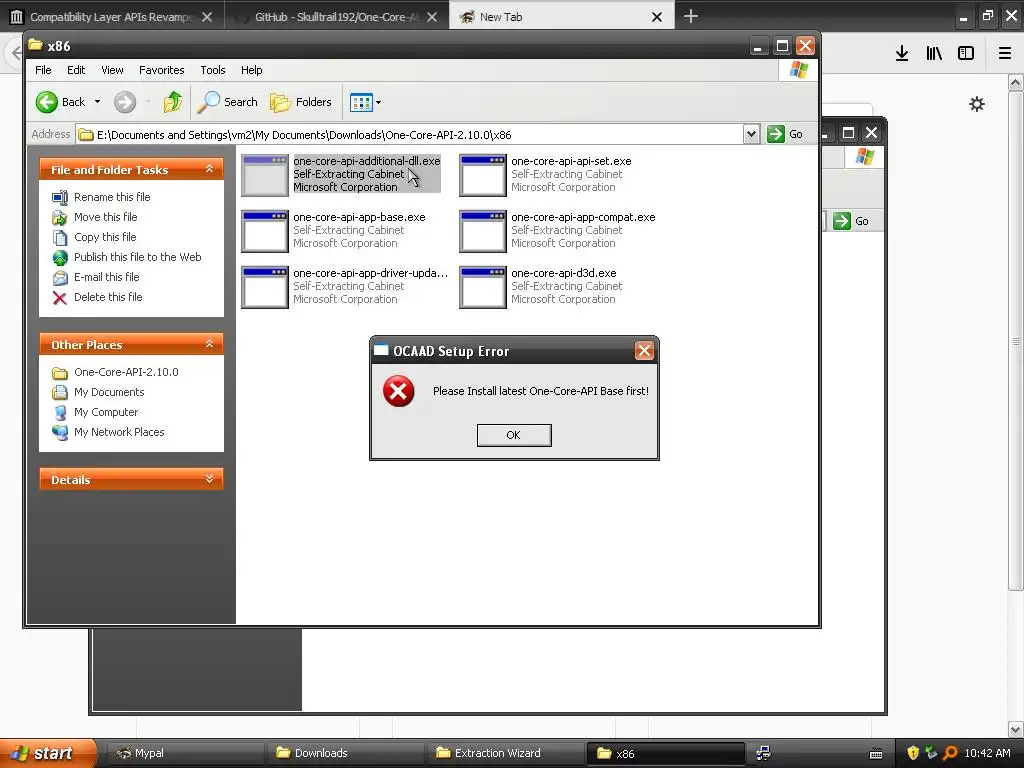Screen dimensions: 1024x768
Task: Click Copy this file
Action: (x=105, y=237)
